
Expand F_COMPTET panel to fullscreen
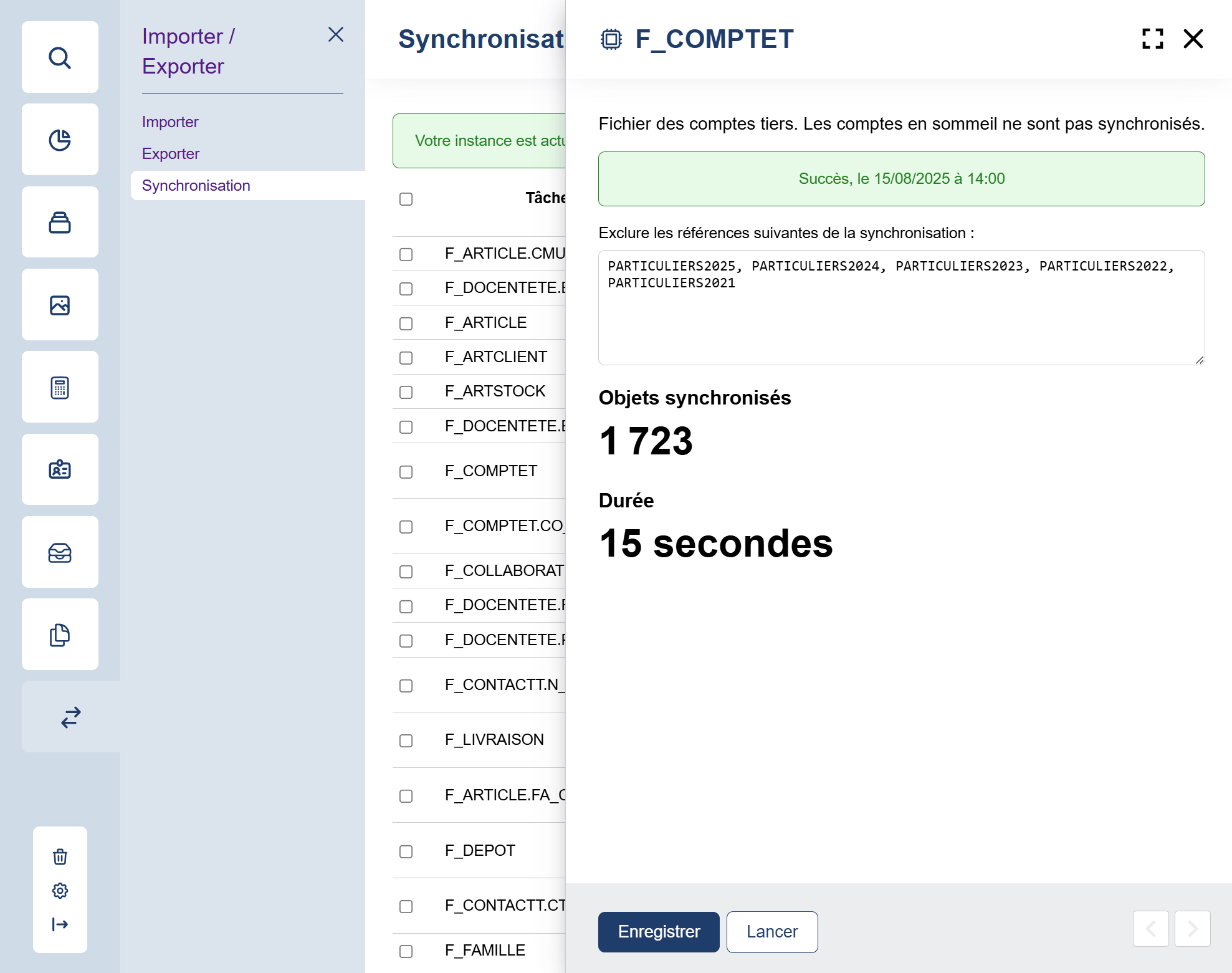pyautogui.click(x=1152, y=39)
